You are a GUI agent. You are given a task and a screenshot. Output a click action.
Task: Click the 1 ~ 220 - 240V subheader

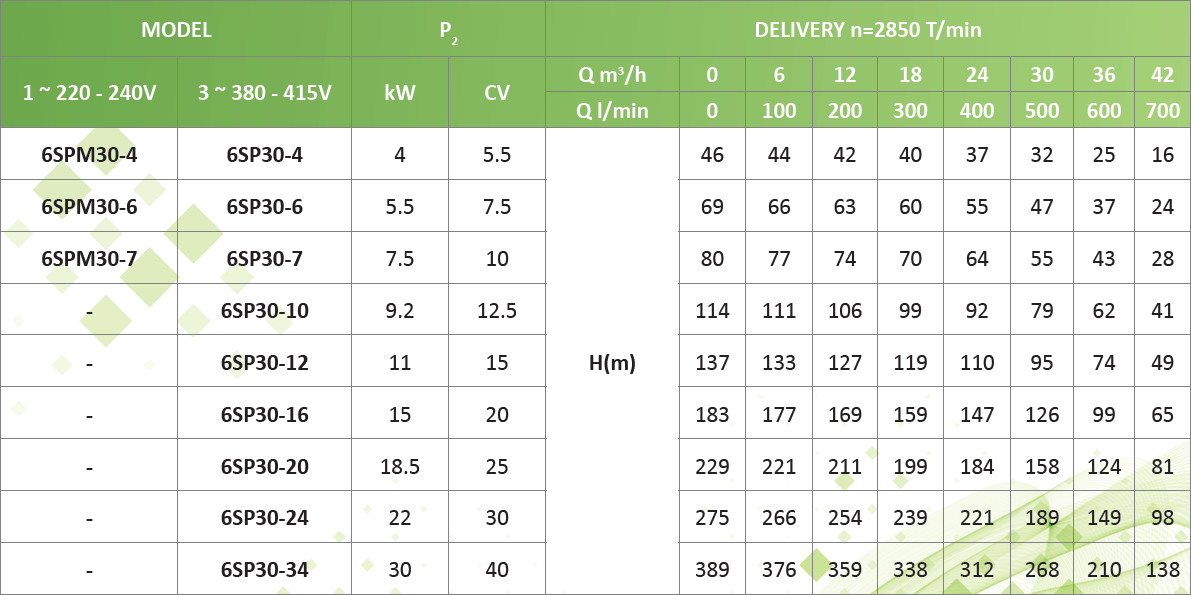(89, 93)
